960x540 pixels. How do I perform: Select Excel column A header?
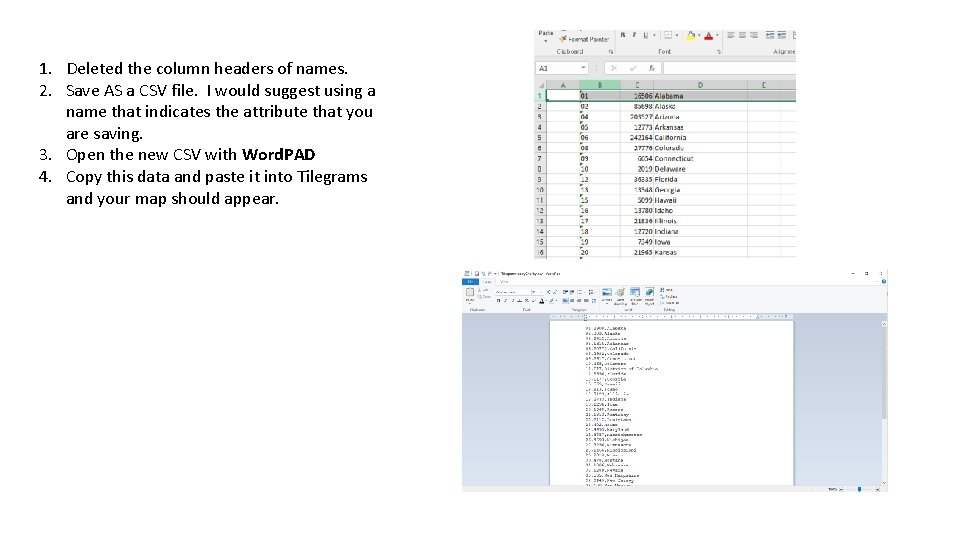coord(563,85)
